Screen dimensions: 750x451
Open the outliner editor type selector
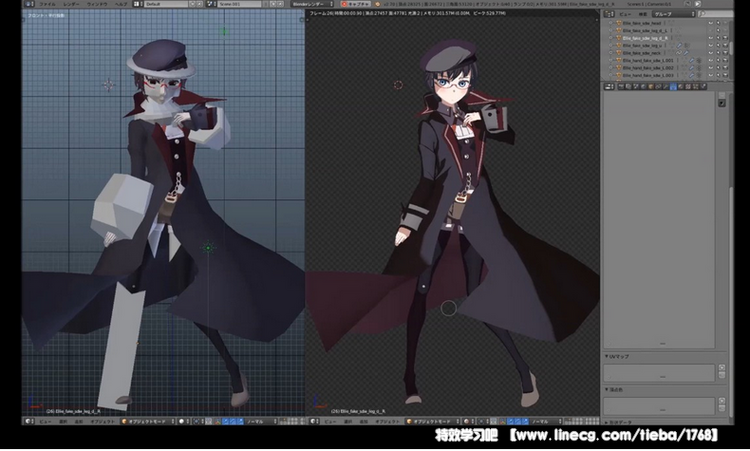[609, 14]
